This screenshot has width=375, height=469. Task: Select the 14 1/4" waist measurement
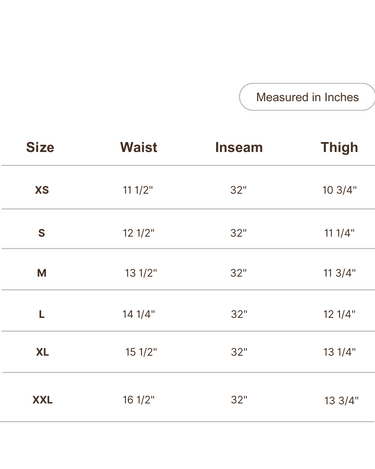coord(139,314)
